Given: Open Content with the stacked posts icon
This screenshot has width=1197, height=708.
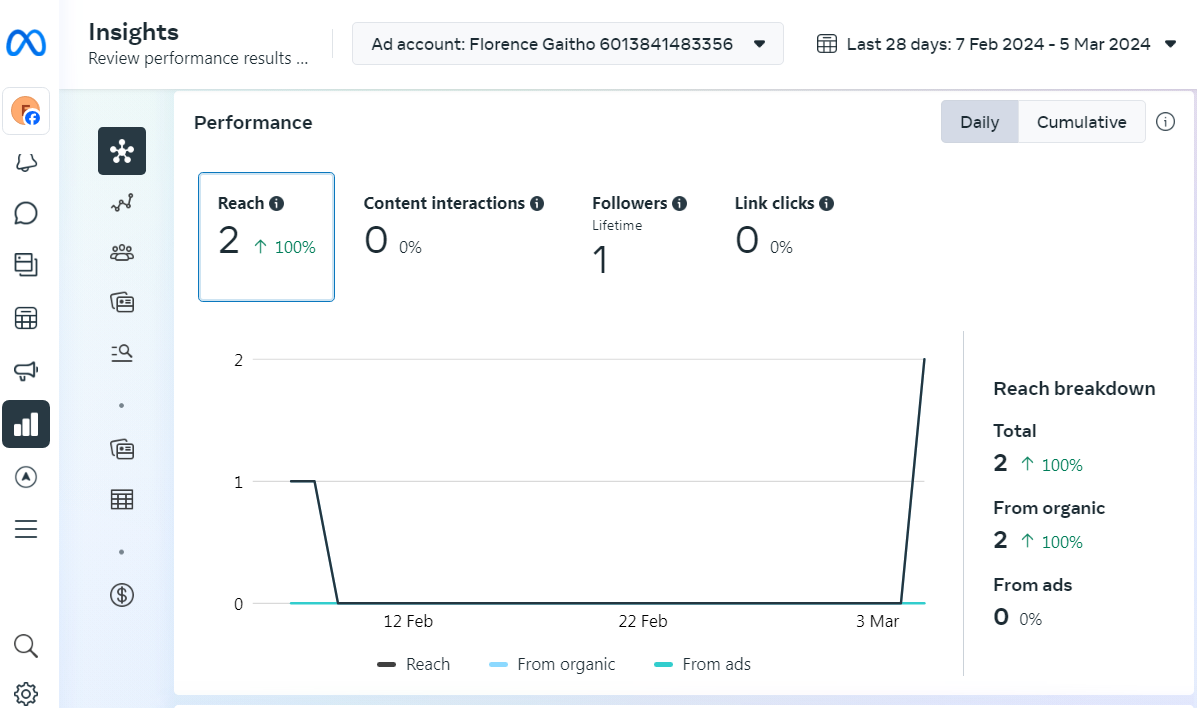Looking at the screenshot, I should click(x=27, y=265).
